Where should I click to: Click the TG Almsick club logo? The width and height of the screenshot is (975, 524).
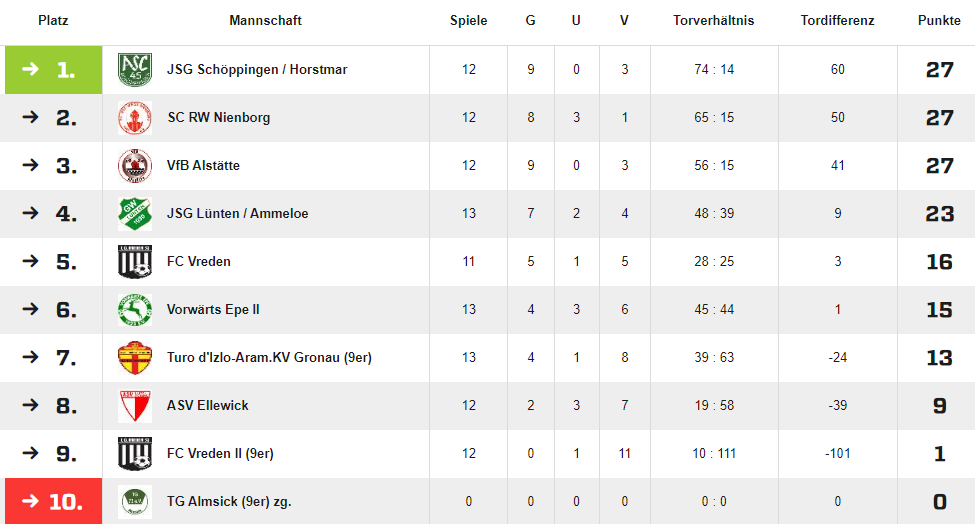tap(135, 502)
